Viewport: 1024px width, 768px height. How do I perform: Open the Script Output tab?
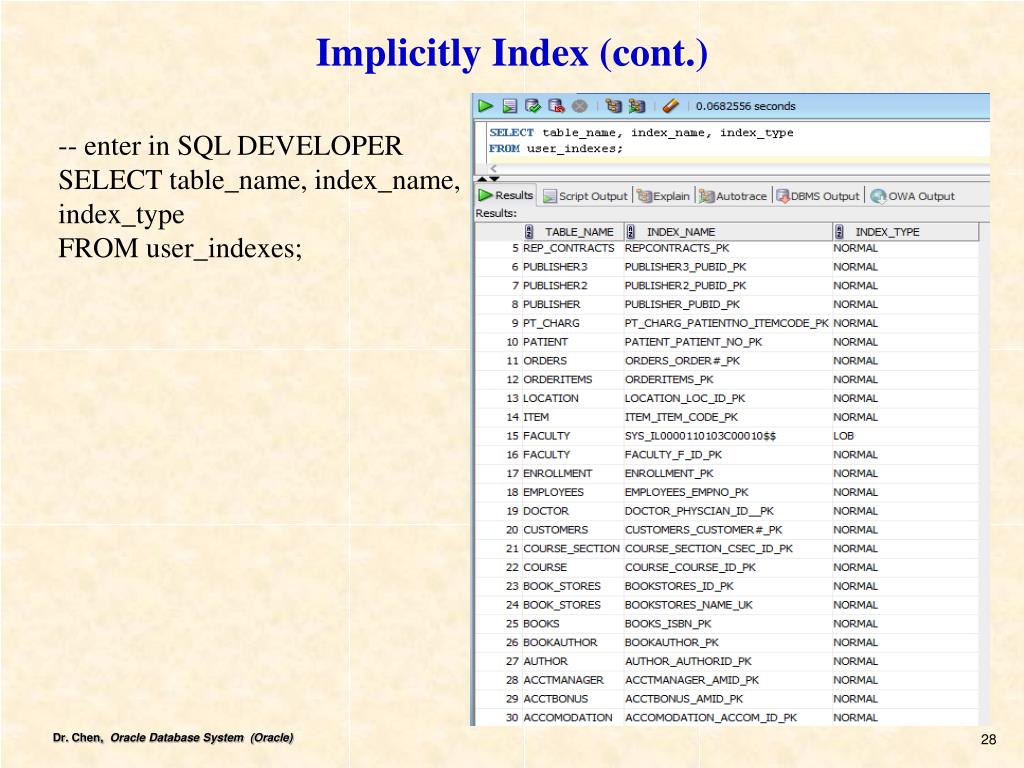(x=585, y=196)
